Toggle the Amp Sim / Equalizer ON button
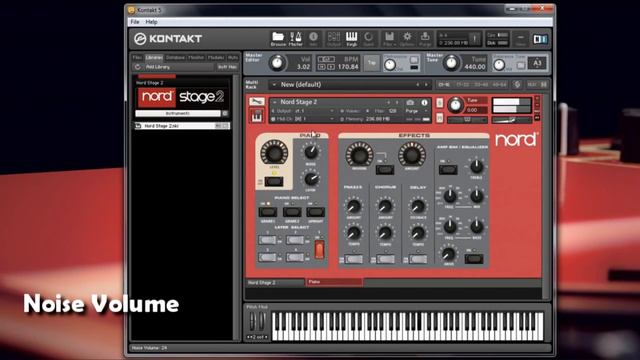Screen dimensions: 640x360 (448, 169)
